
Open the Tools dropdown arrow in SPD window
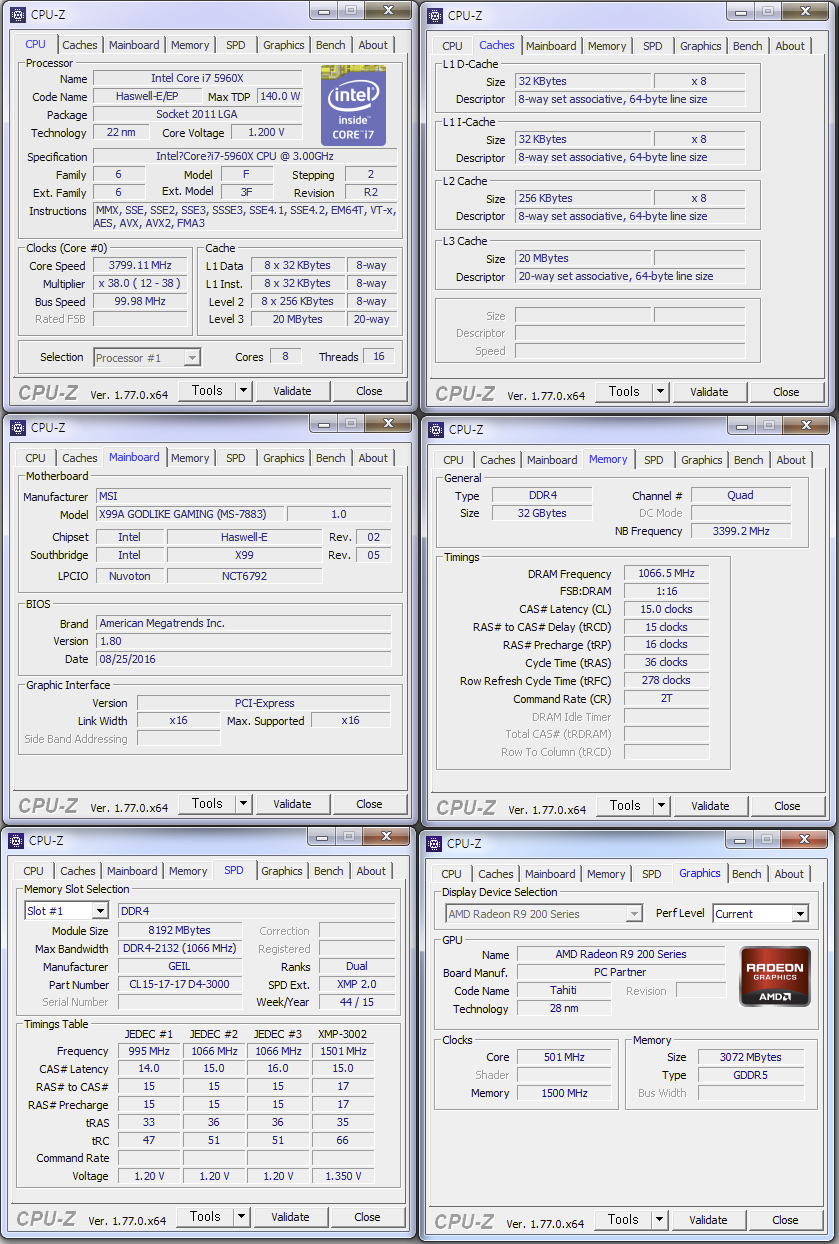(241, 1217)
